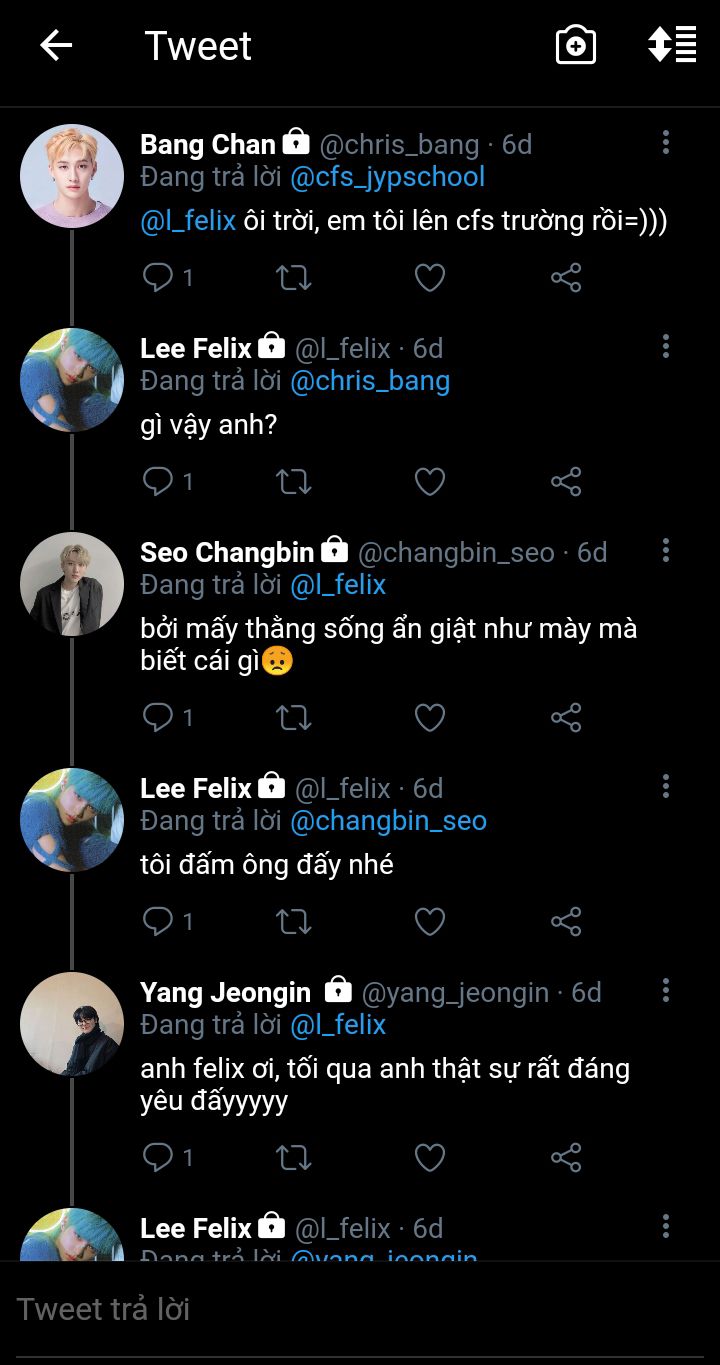Open Bang Chan's profile avatar
Viewport: 720px width, 1365px height.
(x=72, y=176)
